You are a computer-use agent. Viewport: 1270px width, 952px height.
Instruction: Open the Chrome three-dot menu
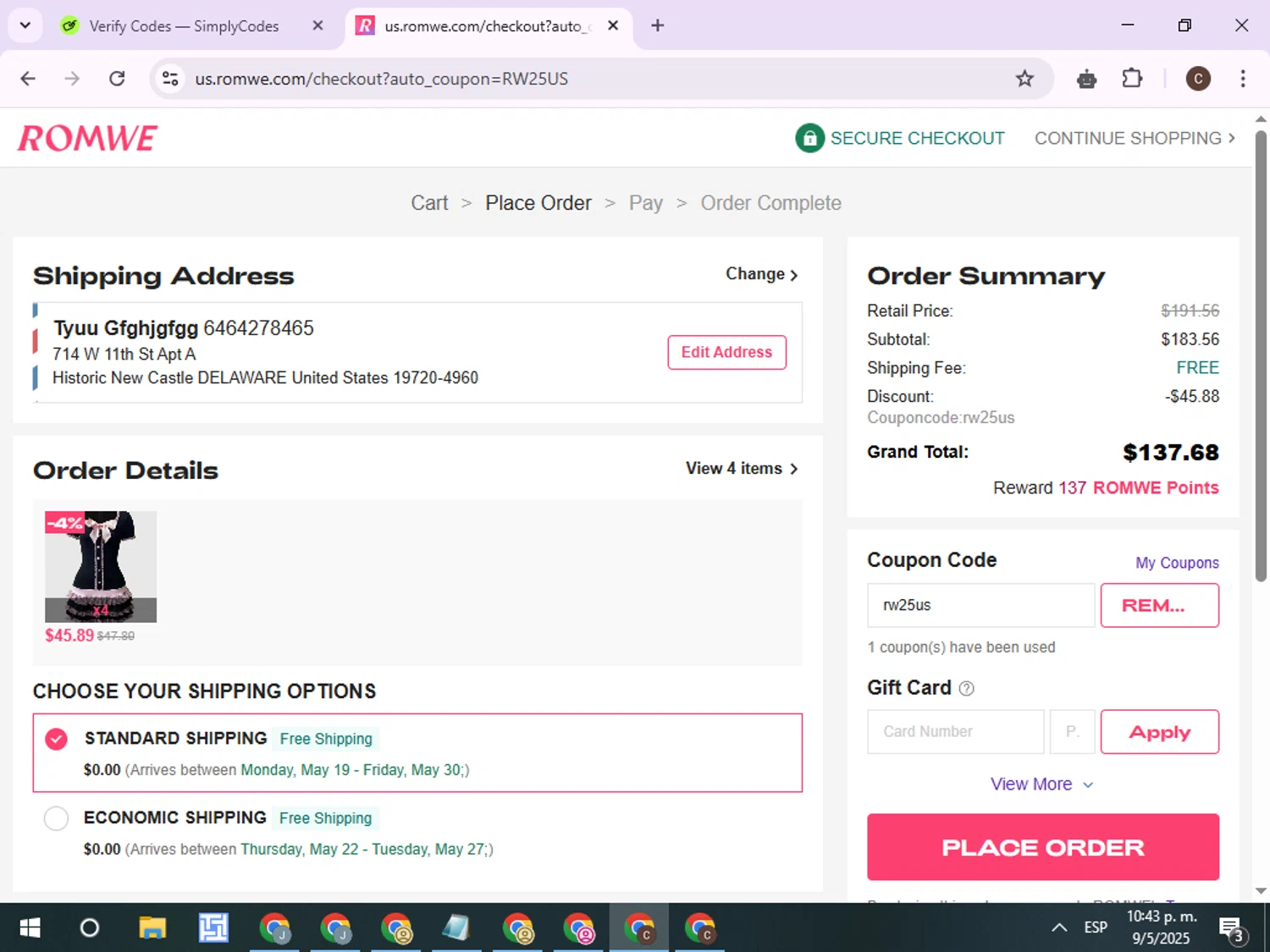1242,79
